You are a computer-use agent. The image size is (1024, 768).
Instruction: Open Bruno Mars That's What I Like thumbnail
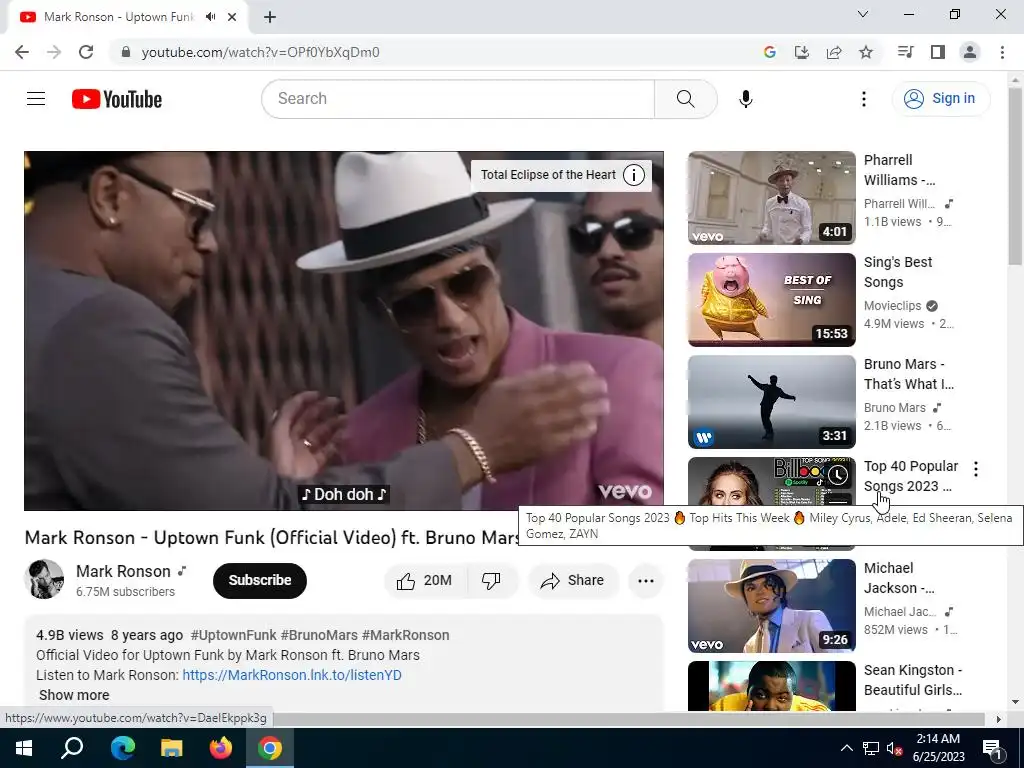(x=771, y=402)
